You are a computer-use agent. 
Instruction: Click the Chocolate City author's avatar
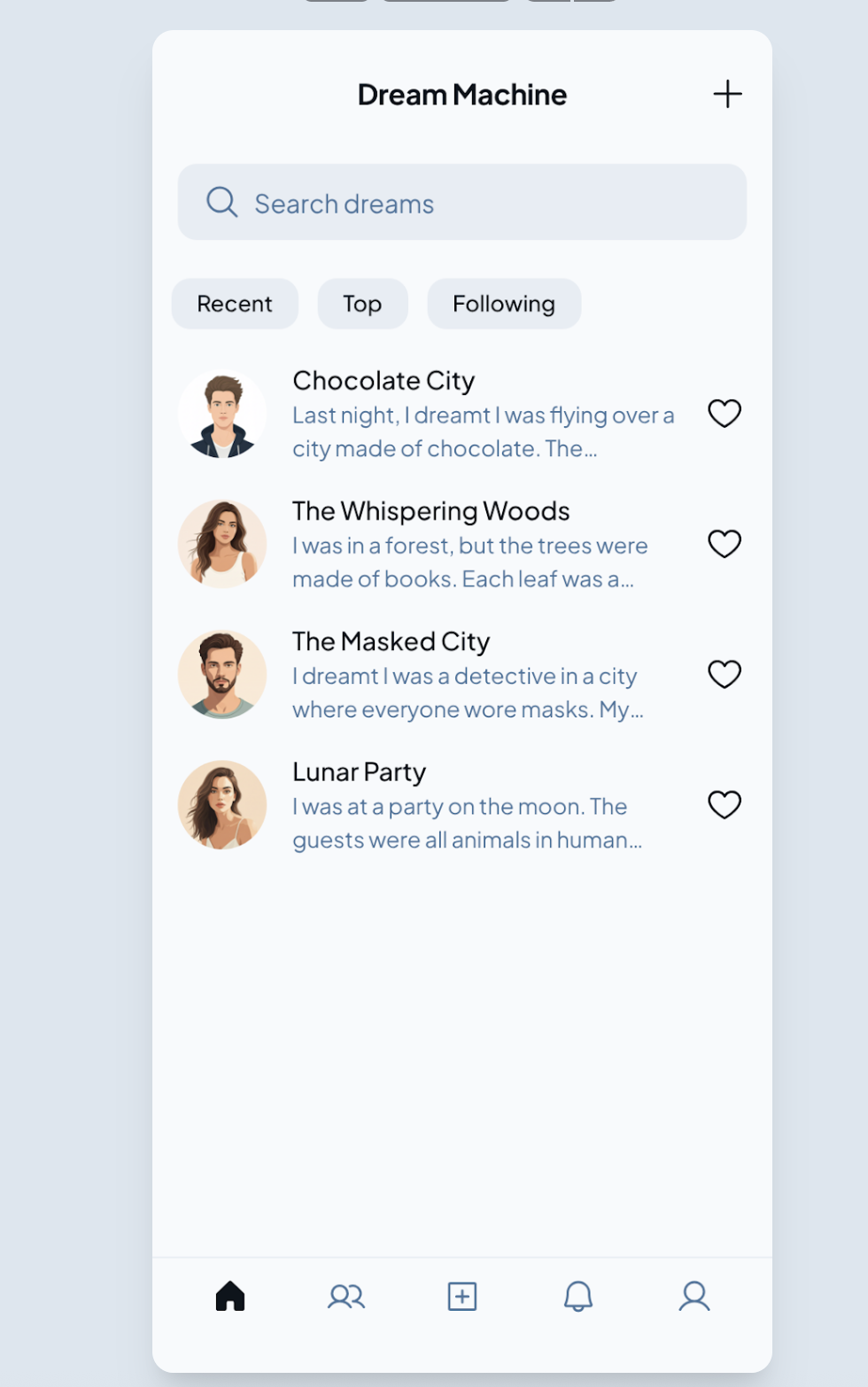point(222,414)
